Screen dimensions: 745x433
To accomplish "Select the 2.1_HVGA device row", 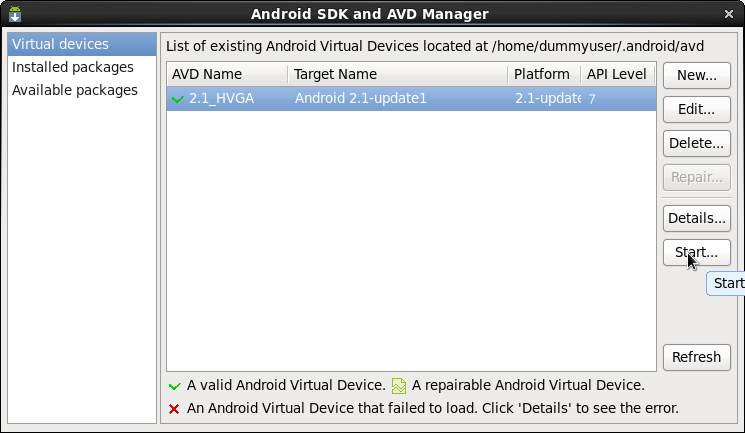I will [x=411, y=98].
